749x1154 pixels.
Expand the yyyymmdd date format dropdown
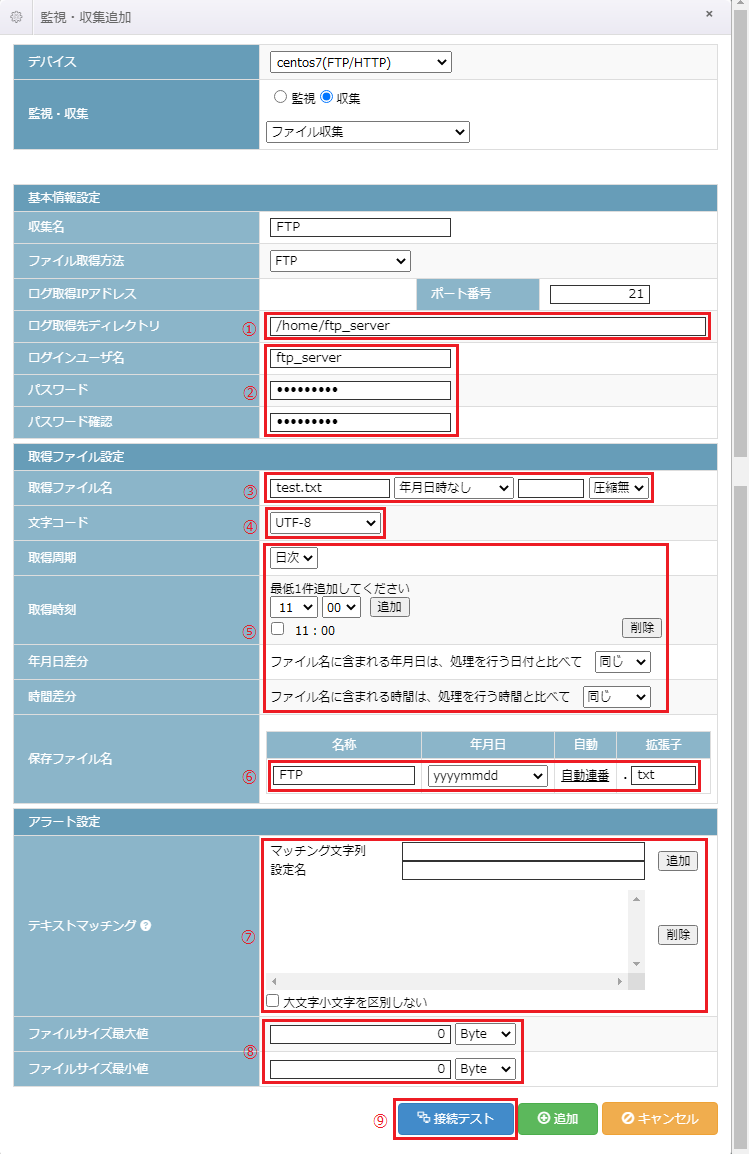click(487, 775)
